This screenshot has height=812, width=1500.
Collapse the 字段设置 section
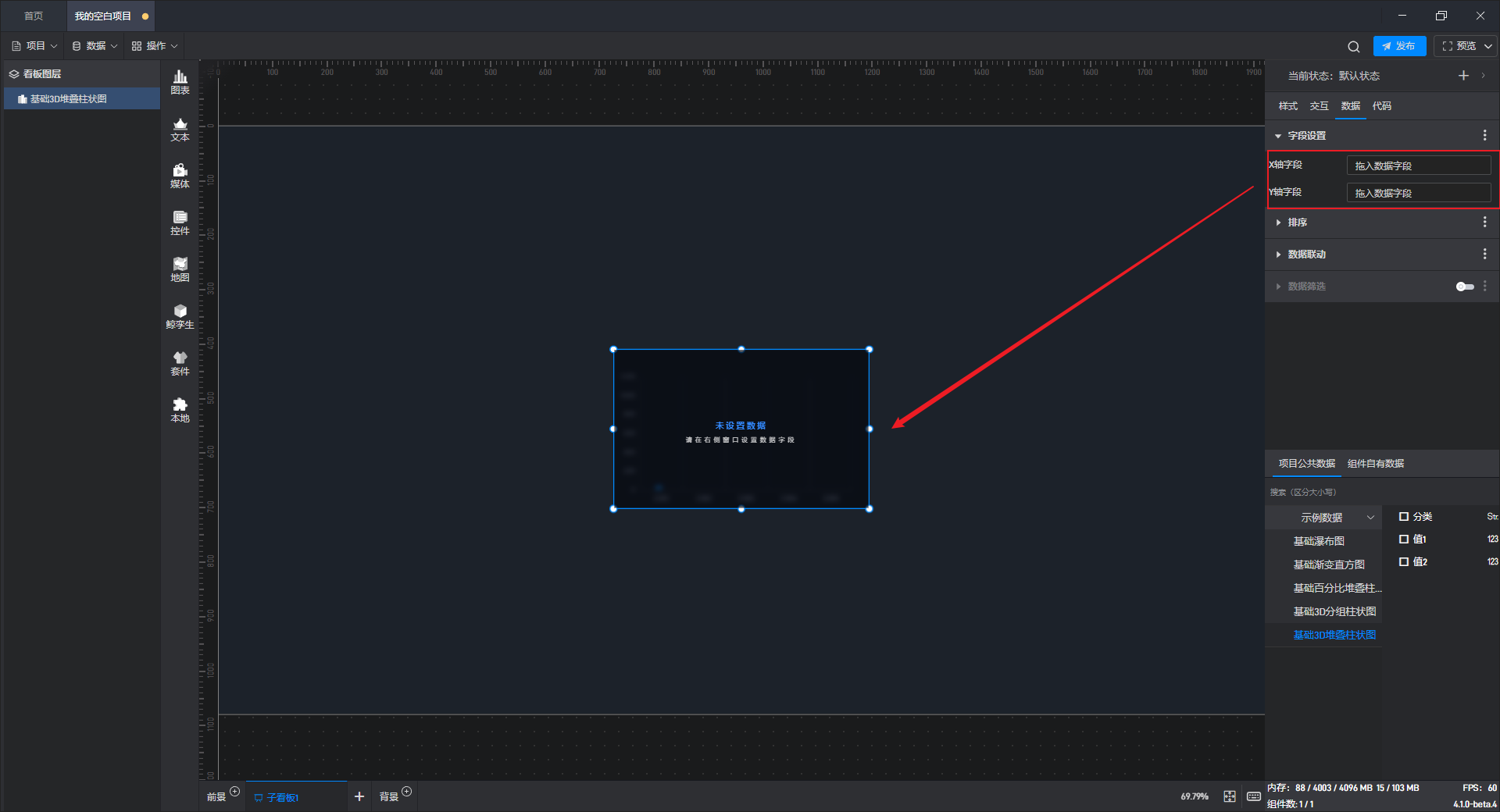click(x=1278, y=136)
